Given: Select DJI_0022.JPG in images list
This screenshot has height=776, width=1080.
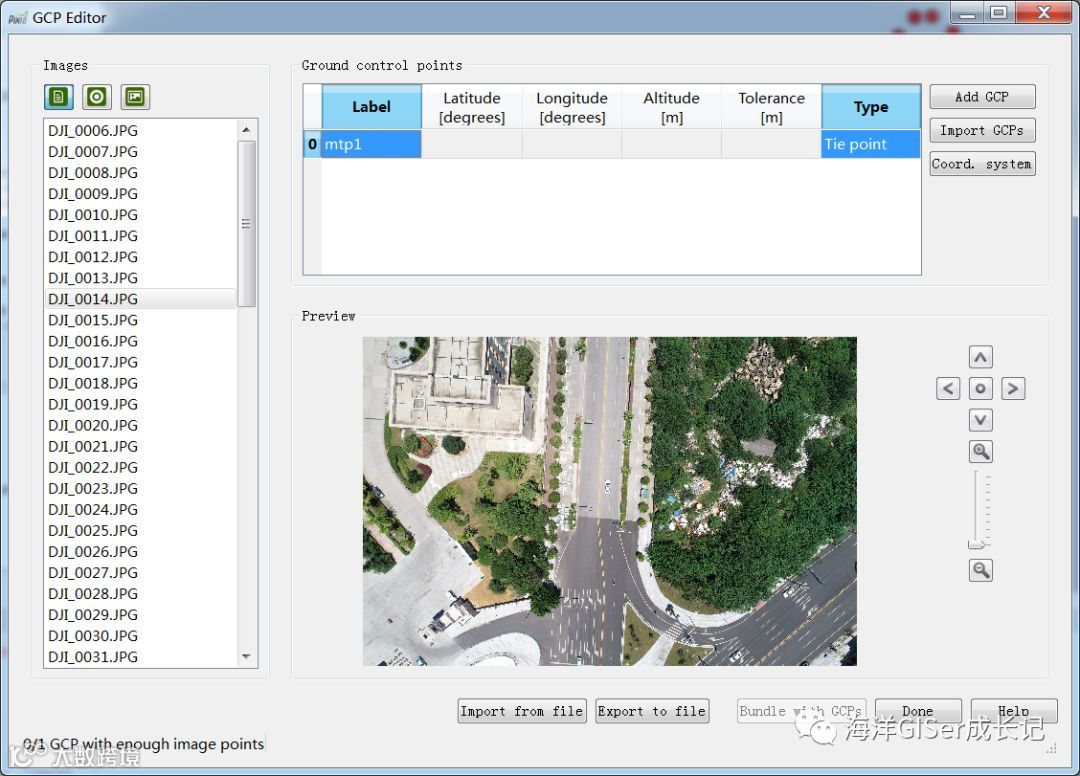Looking at the screenshot, I should [x=141, y=468].
